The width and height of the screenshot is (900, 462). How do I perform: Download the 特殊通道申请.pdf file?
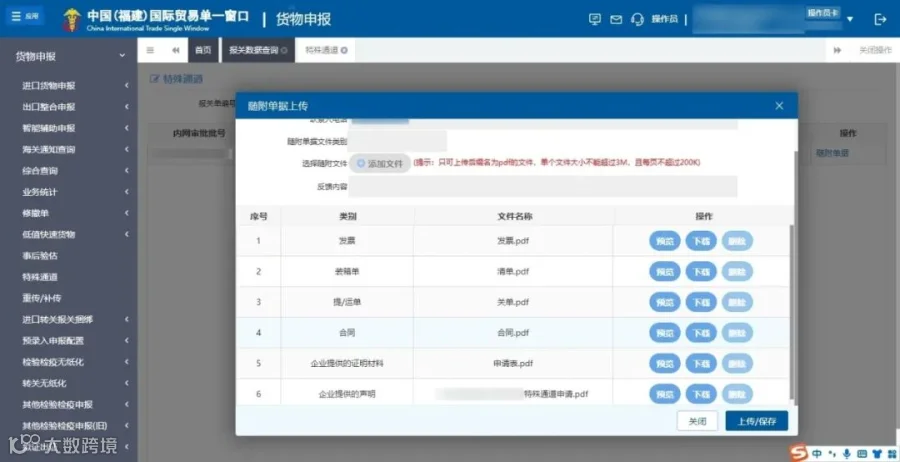[701, 394]
